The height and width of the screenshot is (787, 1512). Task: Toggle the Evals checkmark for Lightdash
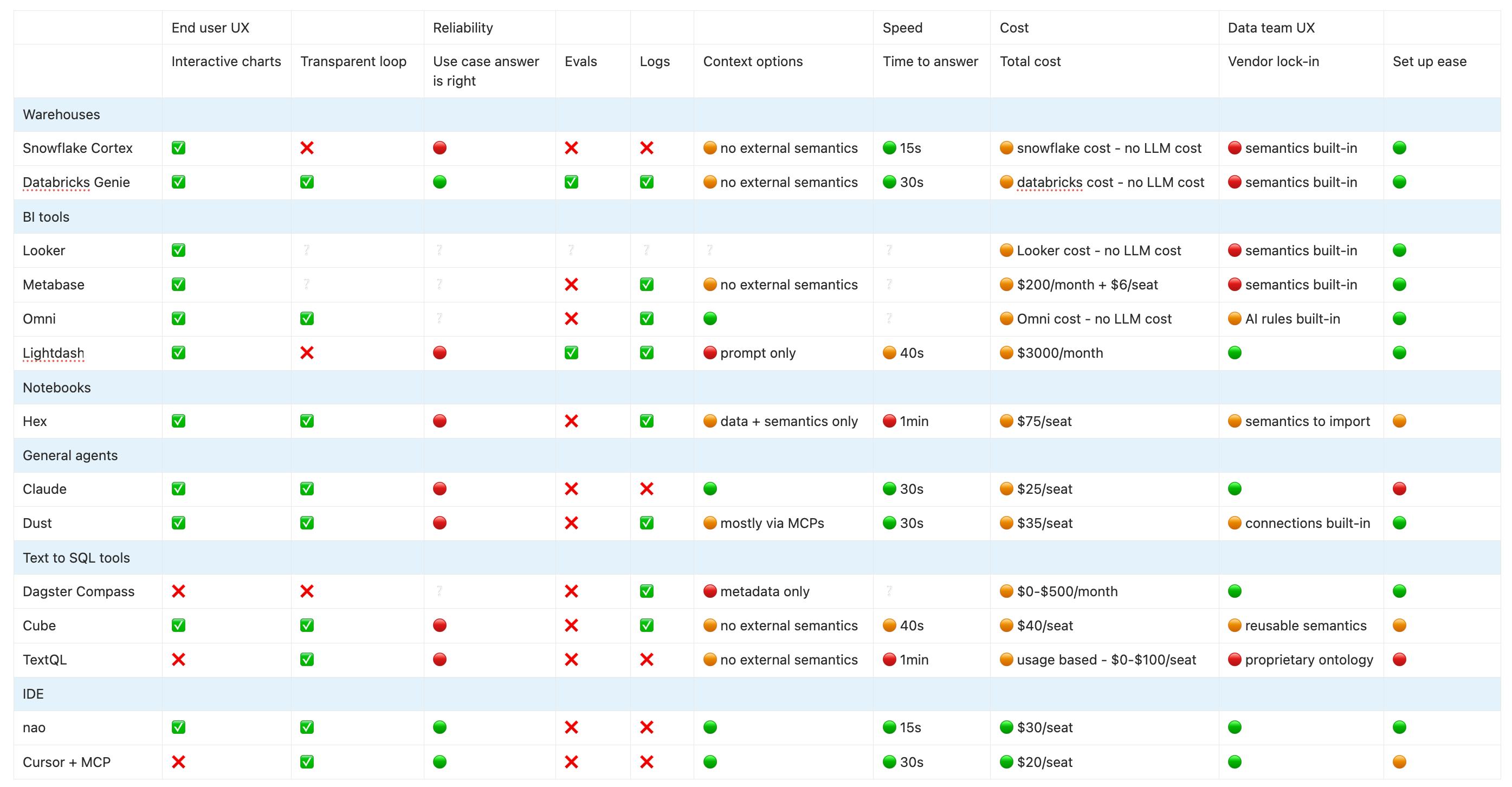pyautogui.click(x=572, y=353)
